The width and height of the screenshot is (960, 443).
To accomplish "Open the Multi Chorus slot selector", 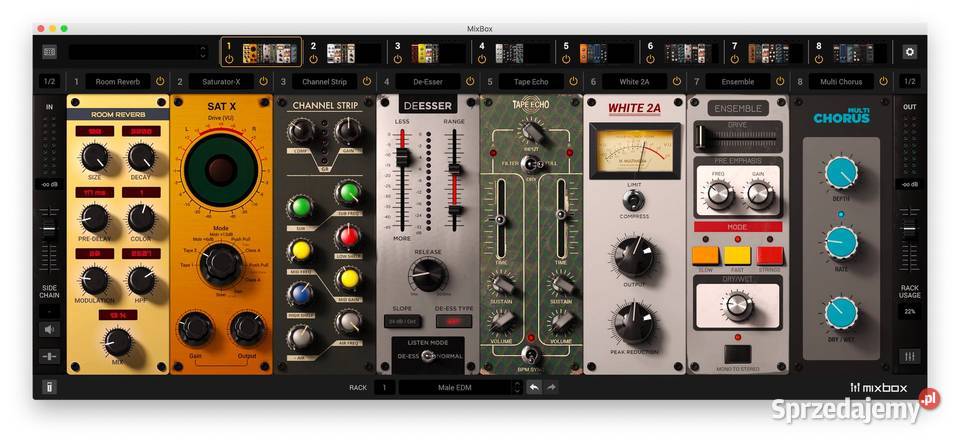I will [841, 81].
